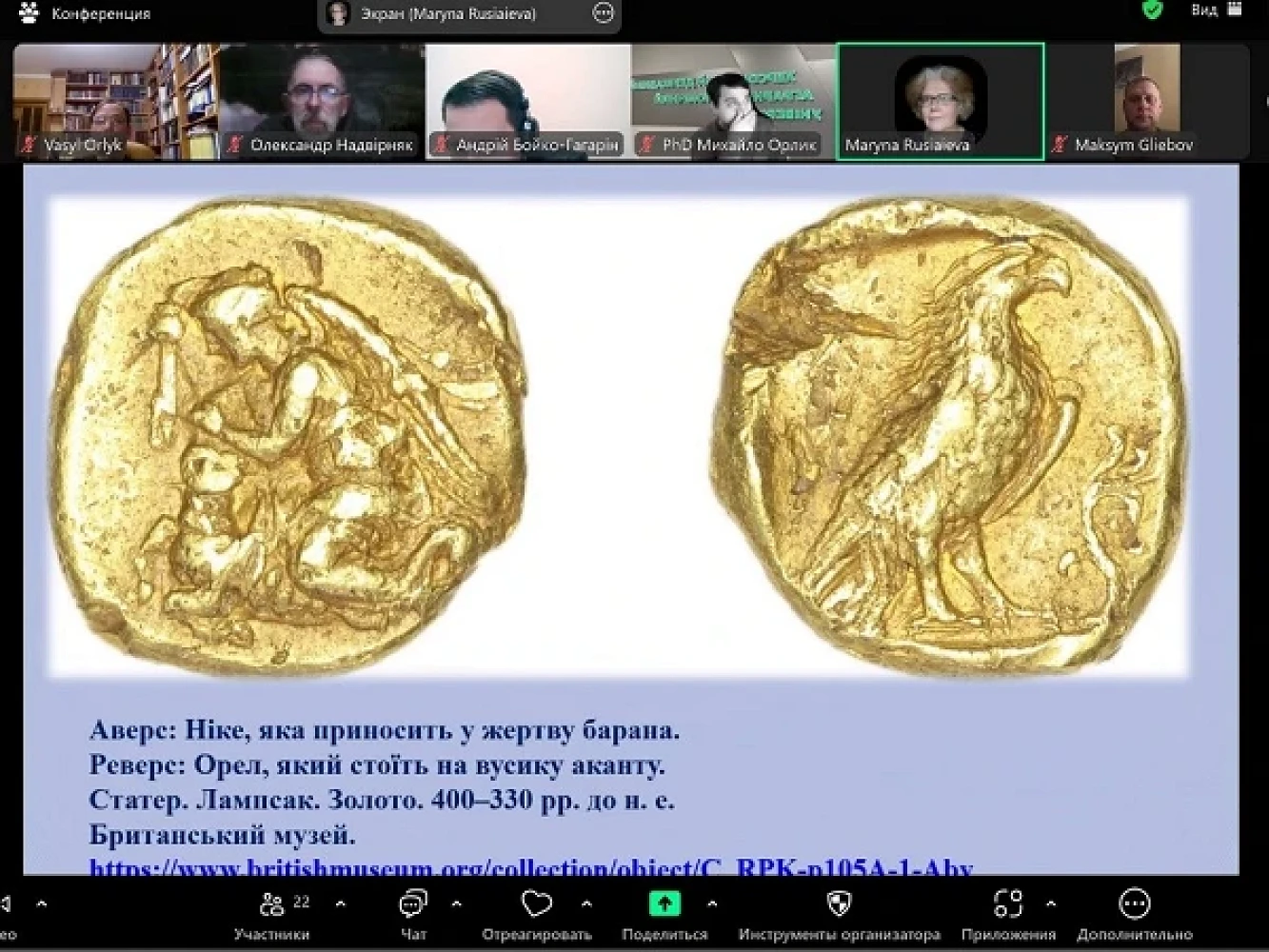Select Maryna Rusiaieva's video thumbnail
1269x952 pixels.
[x=940, y=100]
